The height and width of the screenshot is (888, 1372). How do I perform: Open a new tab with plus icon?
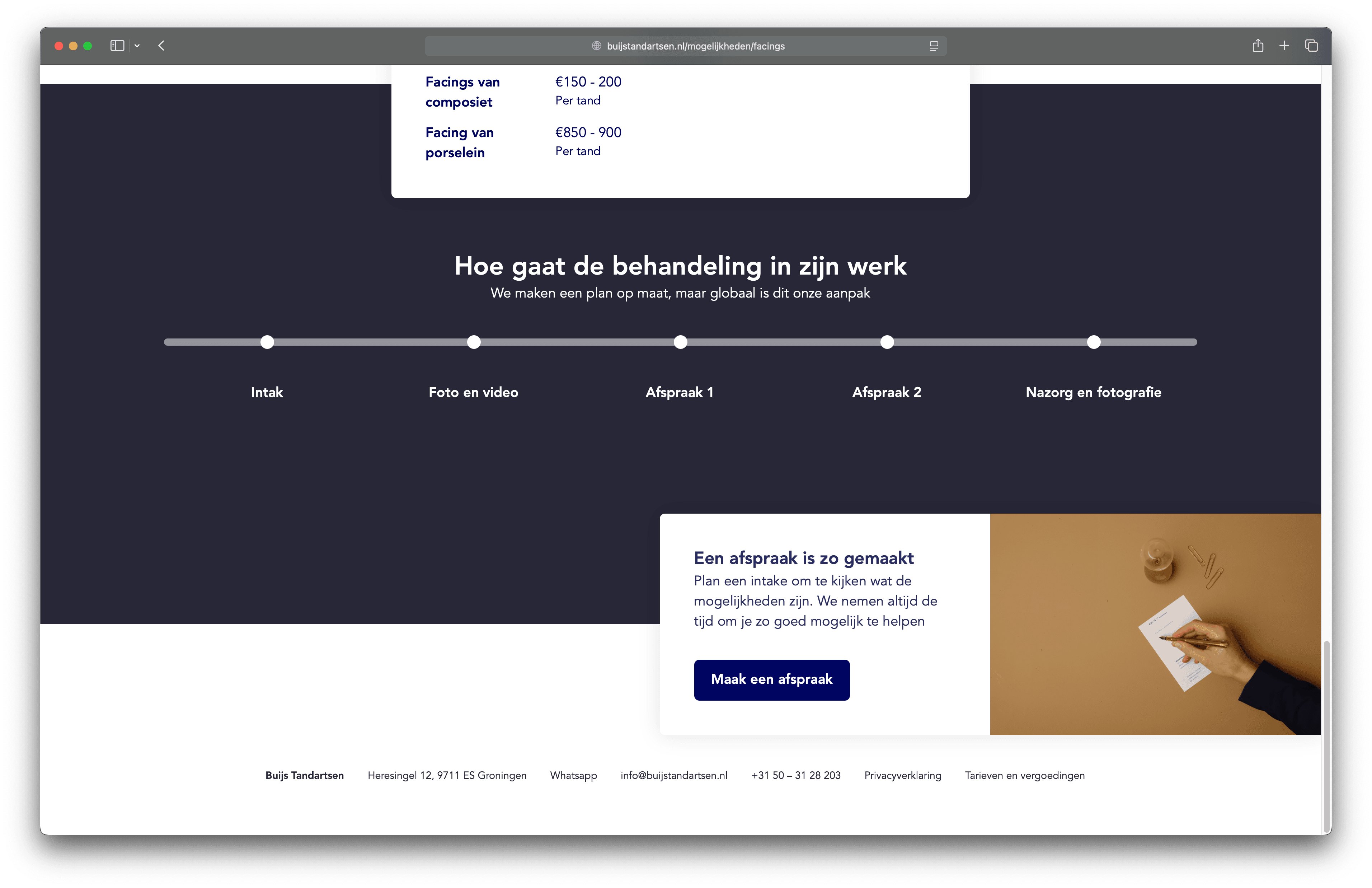pyautogui.click(x=1284, y=46)
